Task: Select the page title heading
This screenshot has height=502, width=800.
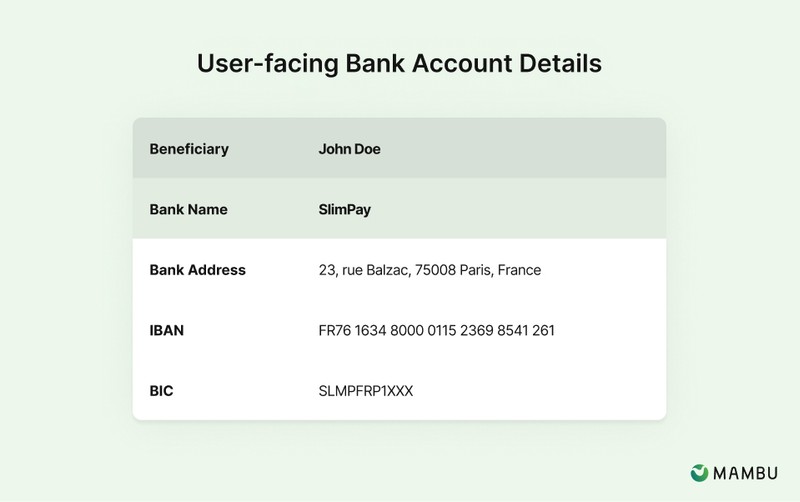Action: pyautogui.click(x=399, y=63)
